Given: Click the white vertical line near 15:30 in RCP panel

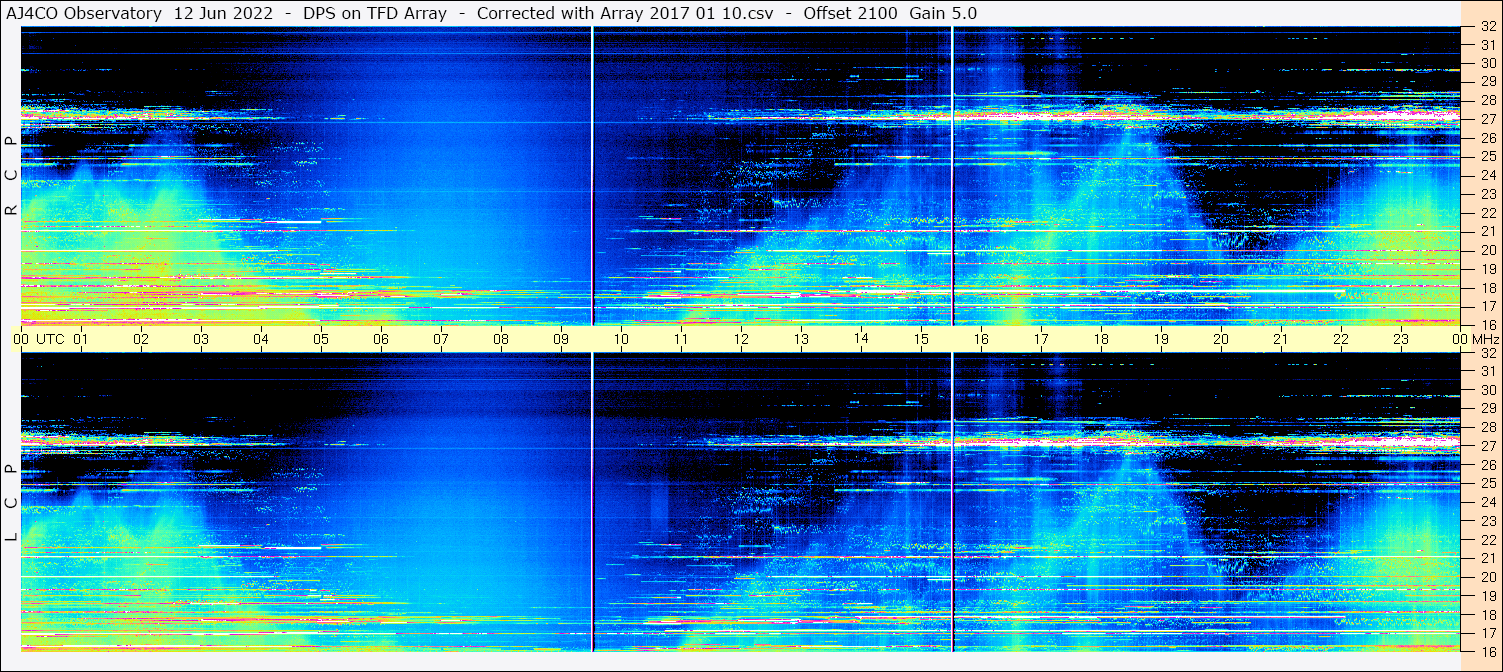Looking at the screenshot, I should 952,176.
